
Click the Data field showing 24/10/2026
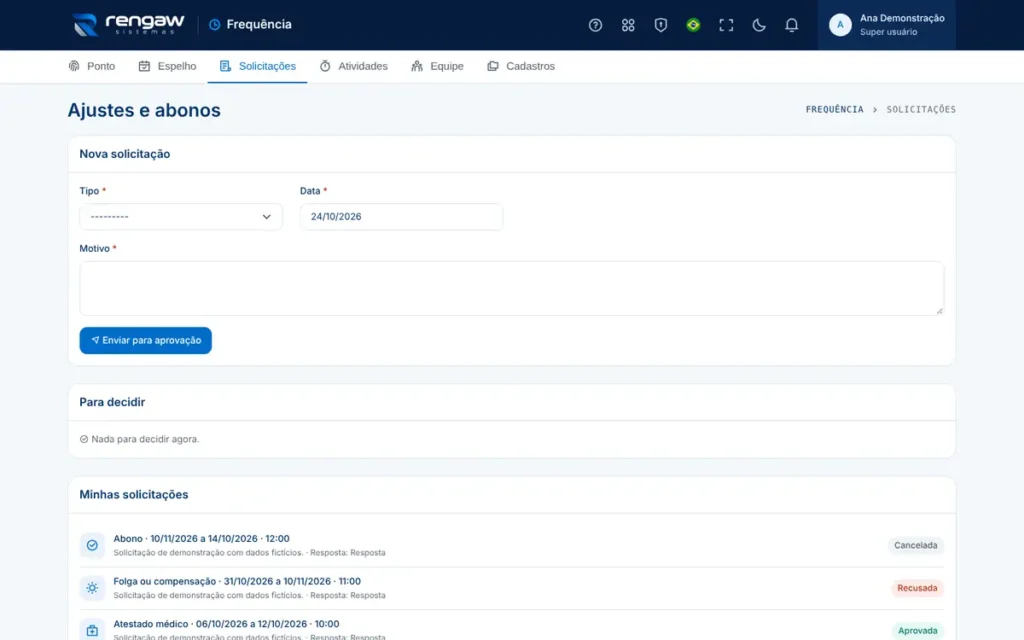[401, 217]
